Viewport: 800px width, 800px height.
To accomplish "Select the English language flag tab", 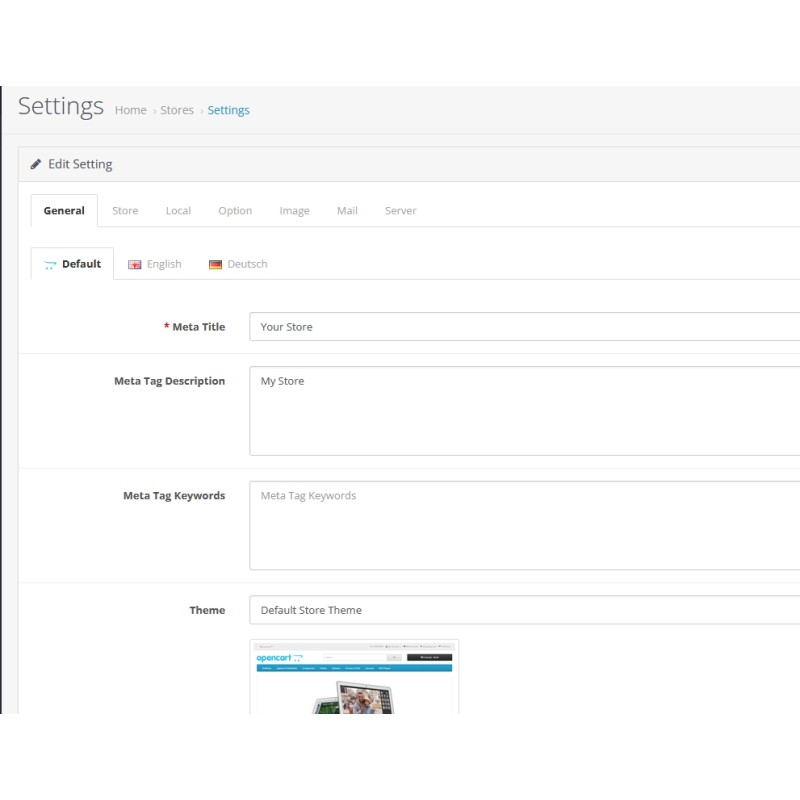I will tap(155, 264).
